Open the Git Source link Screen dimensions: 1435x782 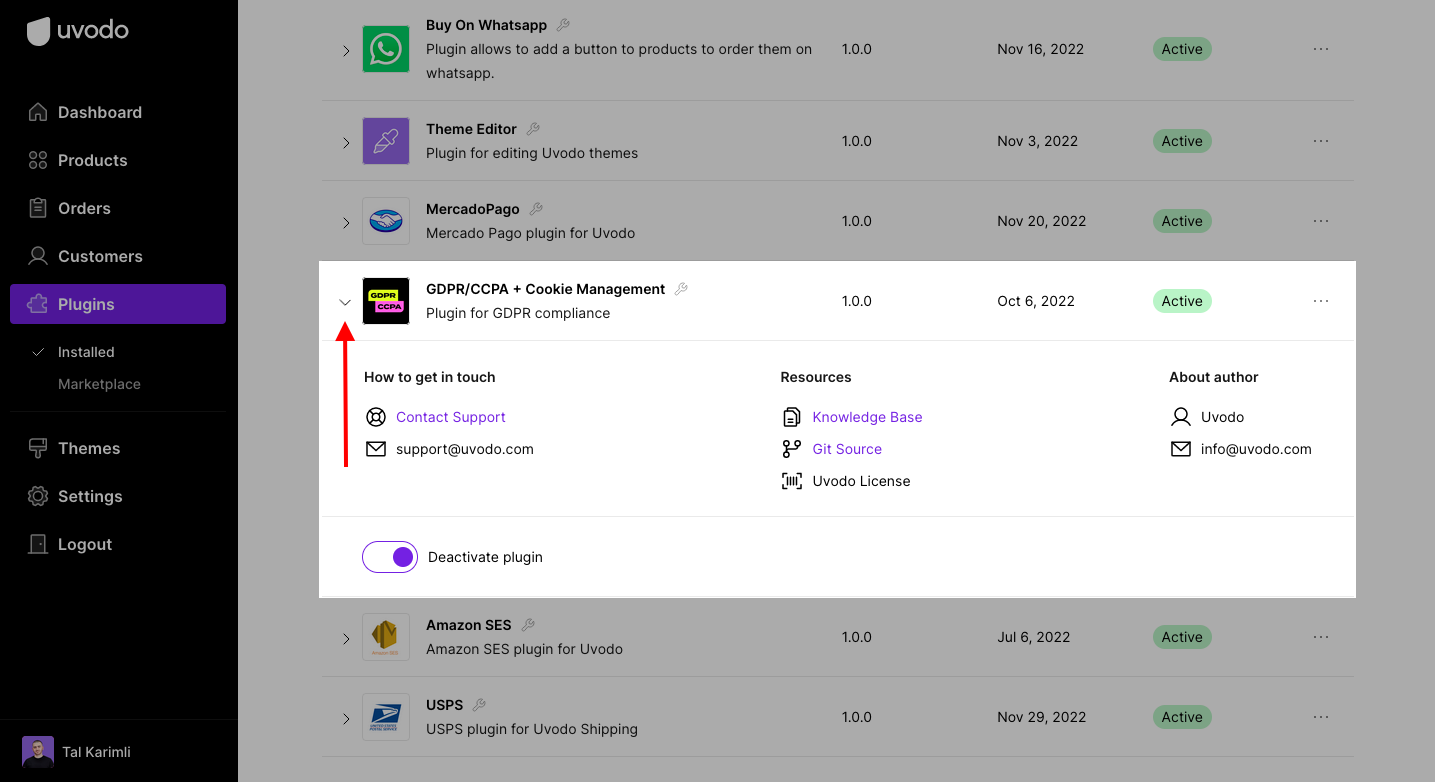point(847,449)
